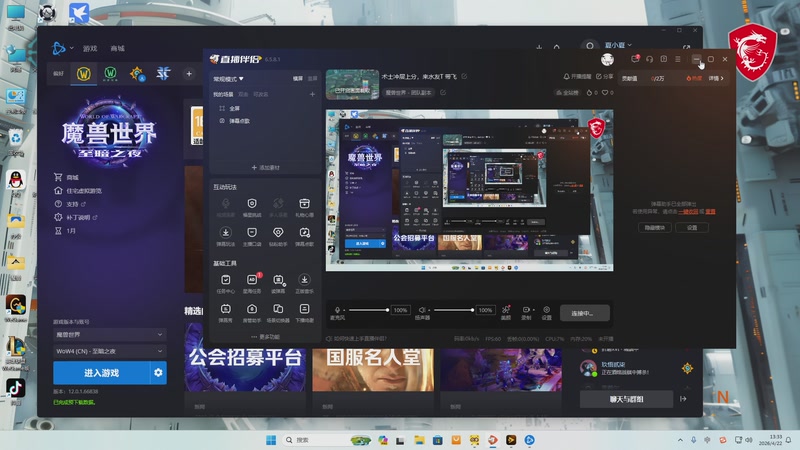Mute the speaker icon below preview

click(422, 310)
